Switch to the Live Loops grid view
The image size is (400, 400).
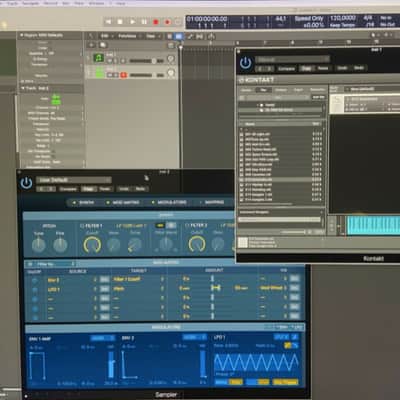[x=170, y=36]
